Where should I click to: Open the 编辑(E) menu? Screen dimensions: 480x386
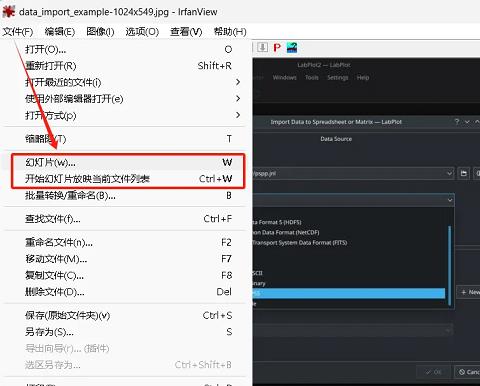(x=60, y=32)
